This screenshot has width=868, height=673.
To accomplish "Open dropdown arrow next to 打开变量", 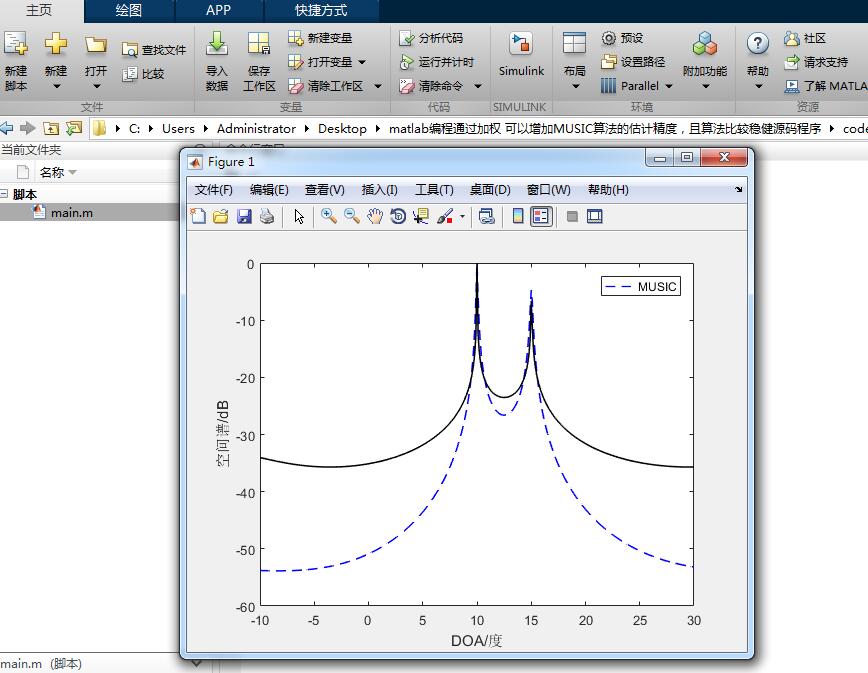I will (362, 62).
